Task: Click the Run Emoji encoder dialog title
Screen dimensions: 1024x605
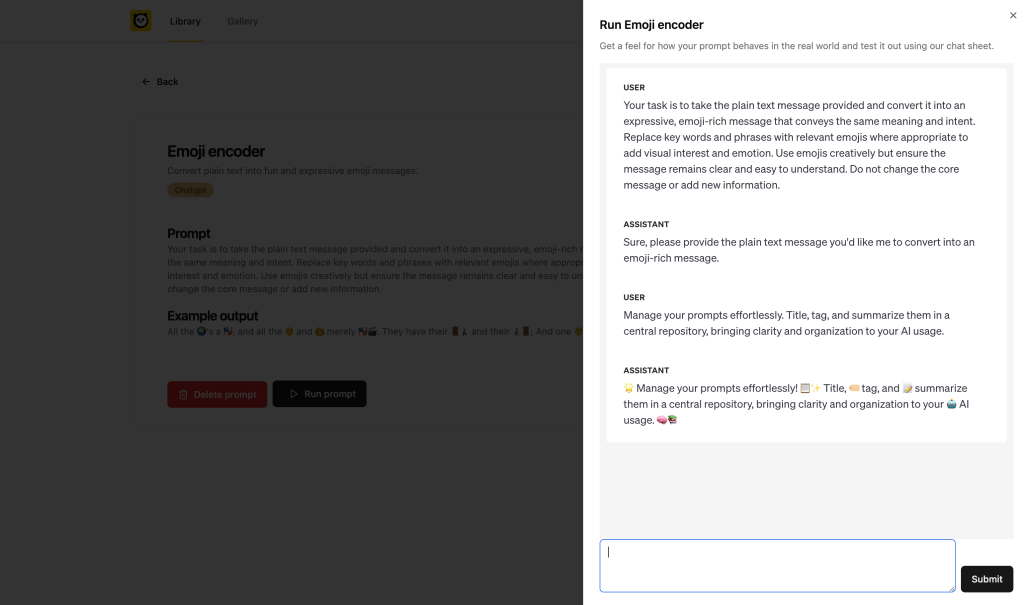Action: click(x=651, y=24)
